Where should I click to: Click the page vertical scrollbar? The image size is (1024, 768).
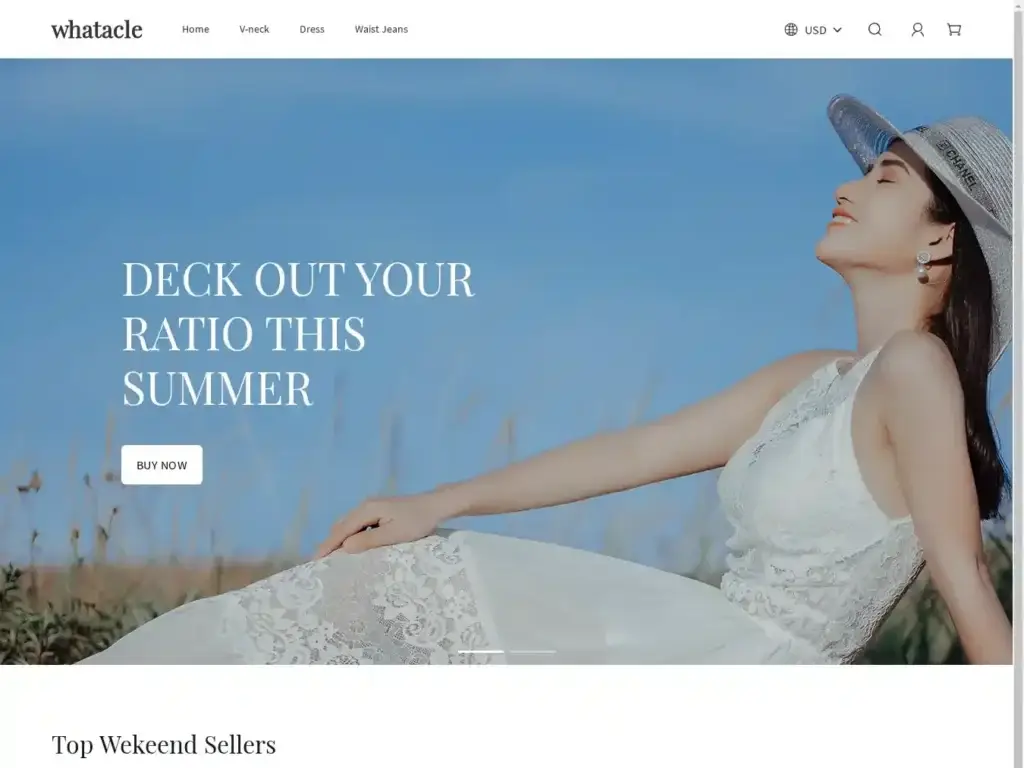(1018, 384)
